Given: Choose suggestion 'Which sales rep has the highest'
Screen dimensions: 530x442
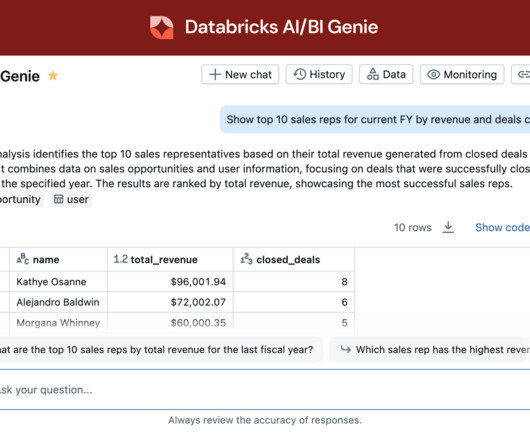Looking at the screenshot, I should 430,349.
